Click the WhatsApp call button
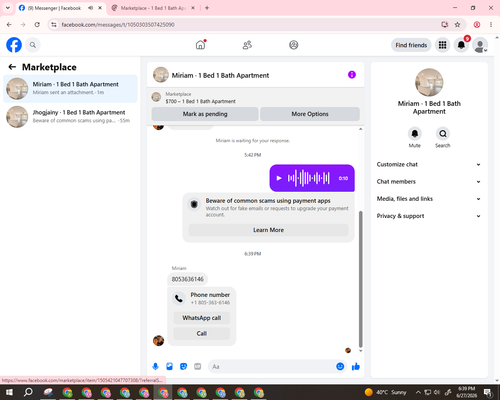Viewport: 500px width, 400px height. [201, 318]
